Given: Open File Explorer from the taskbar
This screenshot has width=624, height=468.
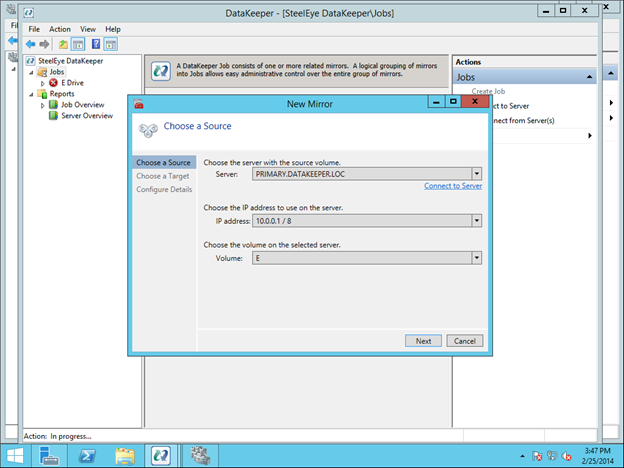Looking at the screenshot, I should (x=124, y=455).
